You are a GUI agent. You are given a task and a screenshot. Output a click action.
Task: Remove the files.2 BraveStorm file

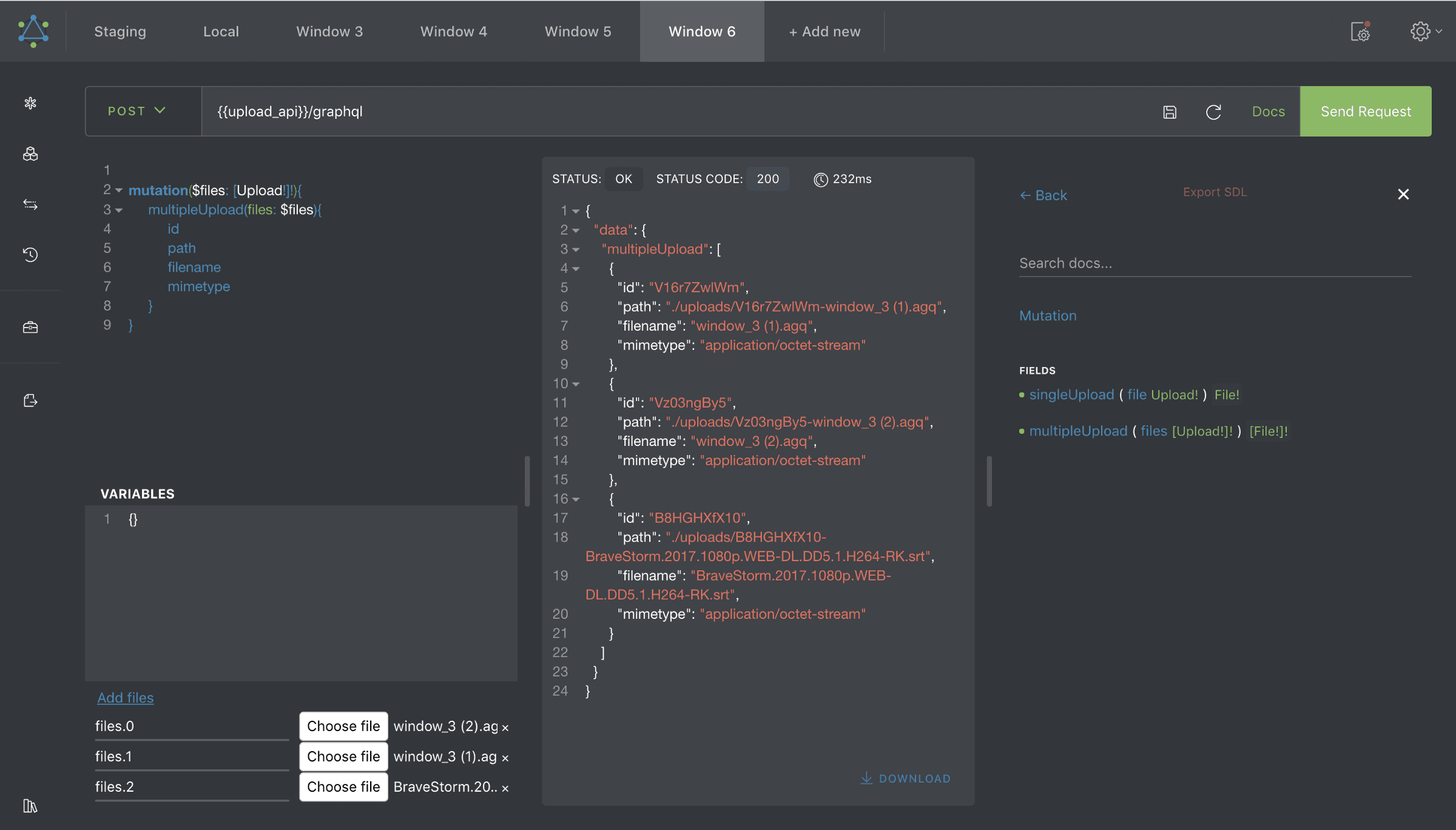pos(505,788)
